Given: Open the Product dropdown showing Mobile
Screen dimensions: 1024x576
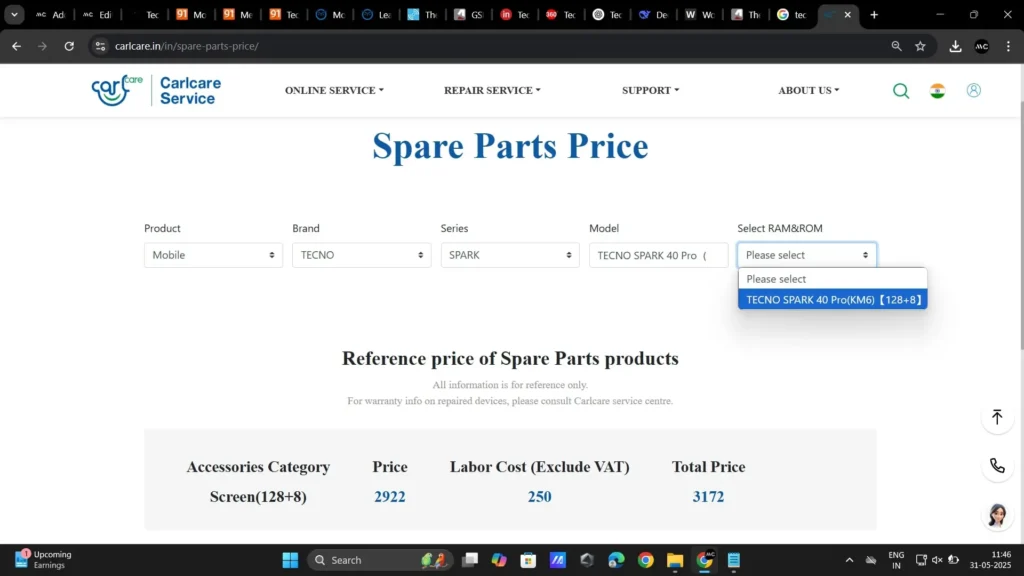Looking at the screenshot, I should coord(214,255).
